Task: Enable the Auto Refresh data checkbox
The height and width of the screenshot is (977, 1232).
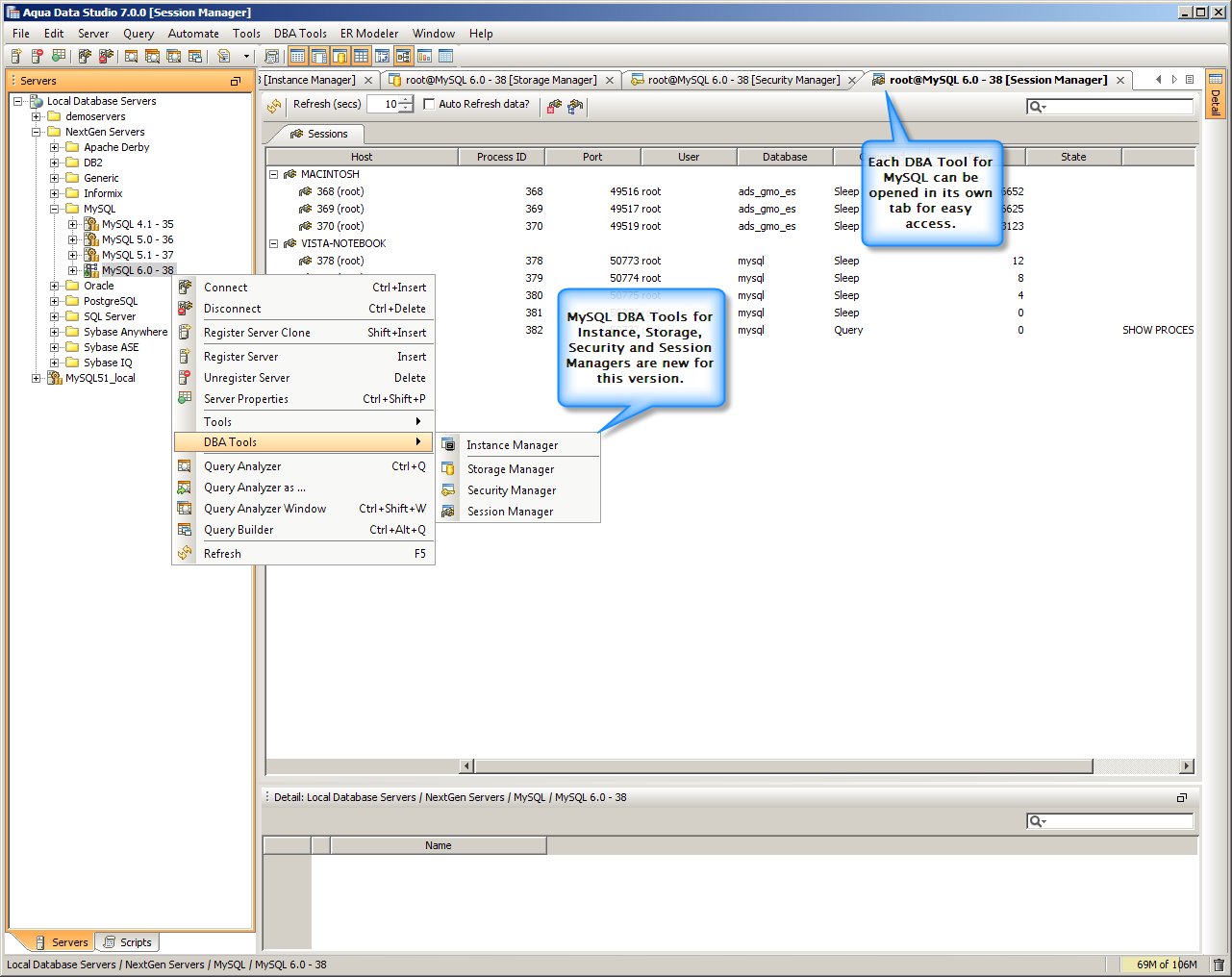Action: tap(429, 104)
